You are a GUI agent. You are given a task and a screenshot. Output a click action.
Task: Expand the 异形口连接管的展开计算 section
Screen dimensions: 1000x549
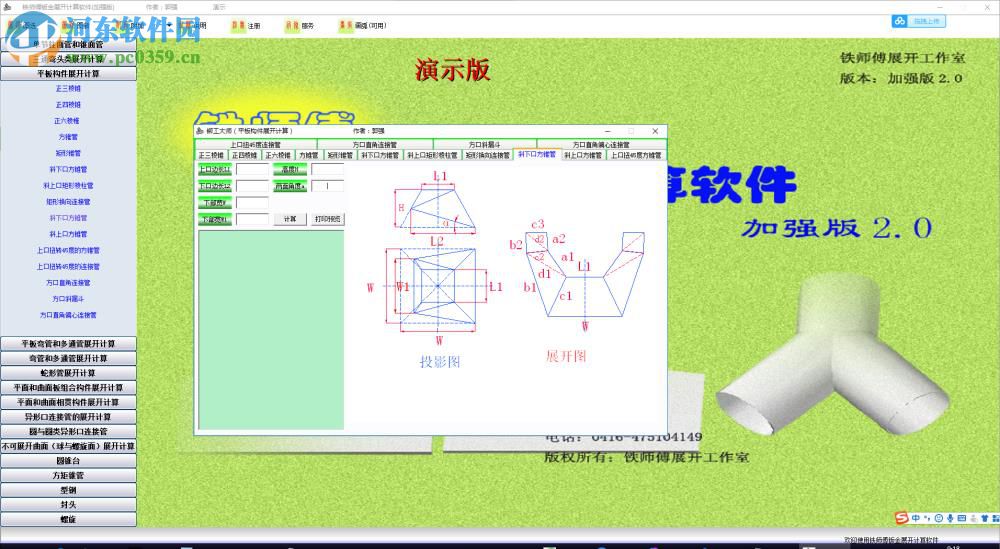click(68, 417)
